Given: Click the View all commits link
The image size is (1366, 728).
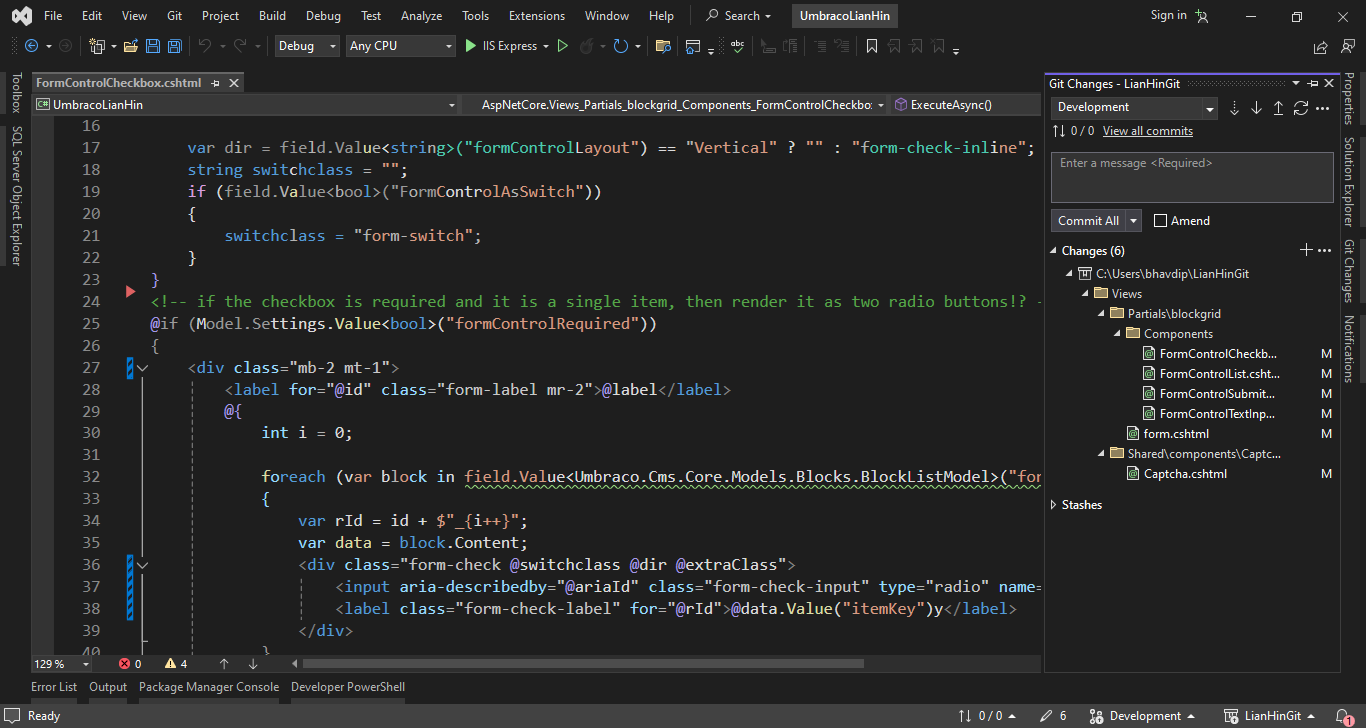Looking at the screenshot, I should 1148,131.
